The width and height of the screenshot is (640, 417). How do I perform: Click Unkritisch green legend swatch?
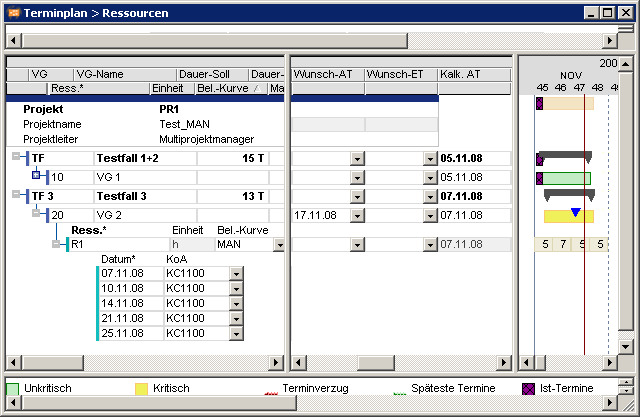13,388
